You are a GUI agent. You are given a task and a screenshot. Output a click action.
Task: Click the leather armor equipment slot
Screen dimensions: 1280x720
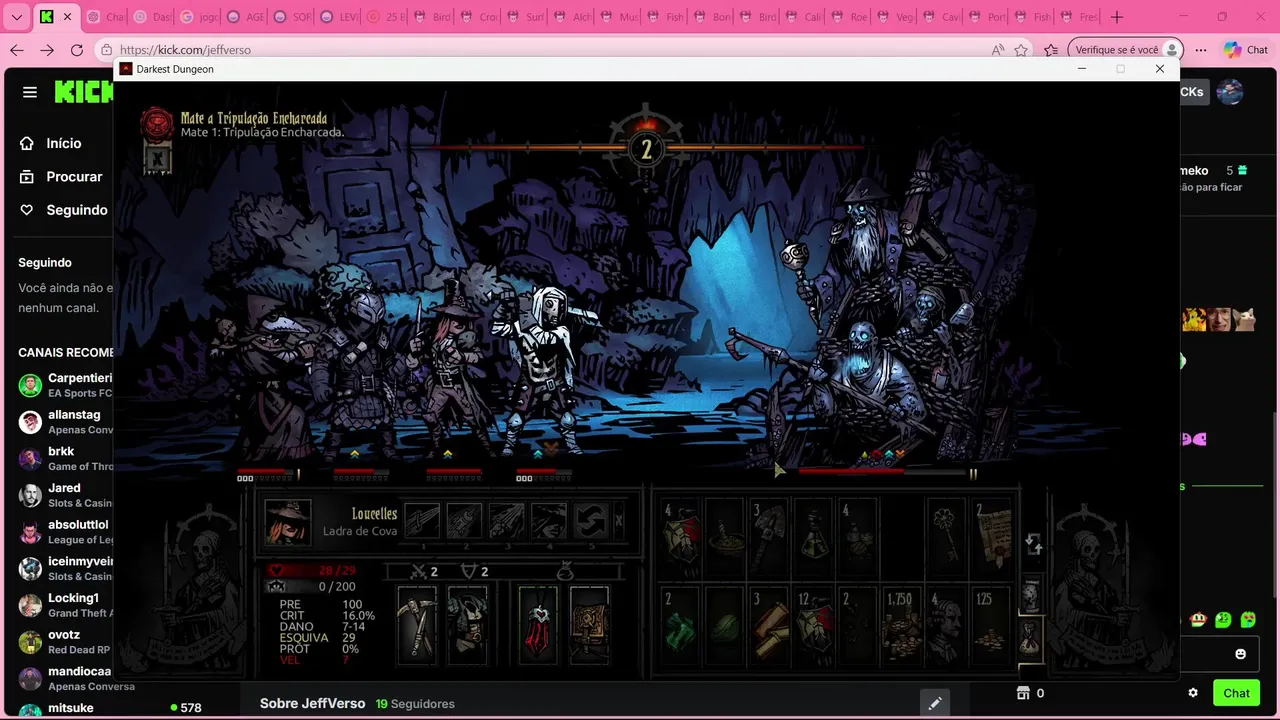point(467,625)
